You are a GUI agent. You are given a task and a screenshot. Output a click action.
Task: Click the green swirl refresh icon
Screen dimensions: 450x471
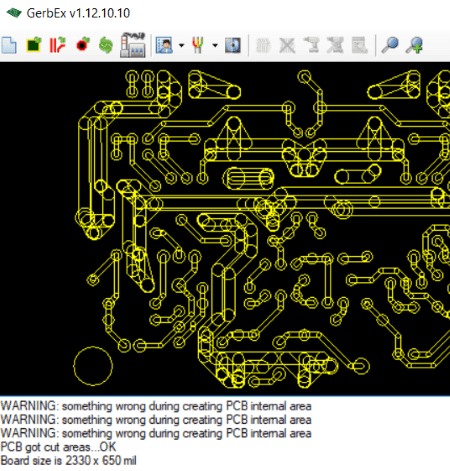pos(106,45)
